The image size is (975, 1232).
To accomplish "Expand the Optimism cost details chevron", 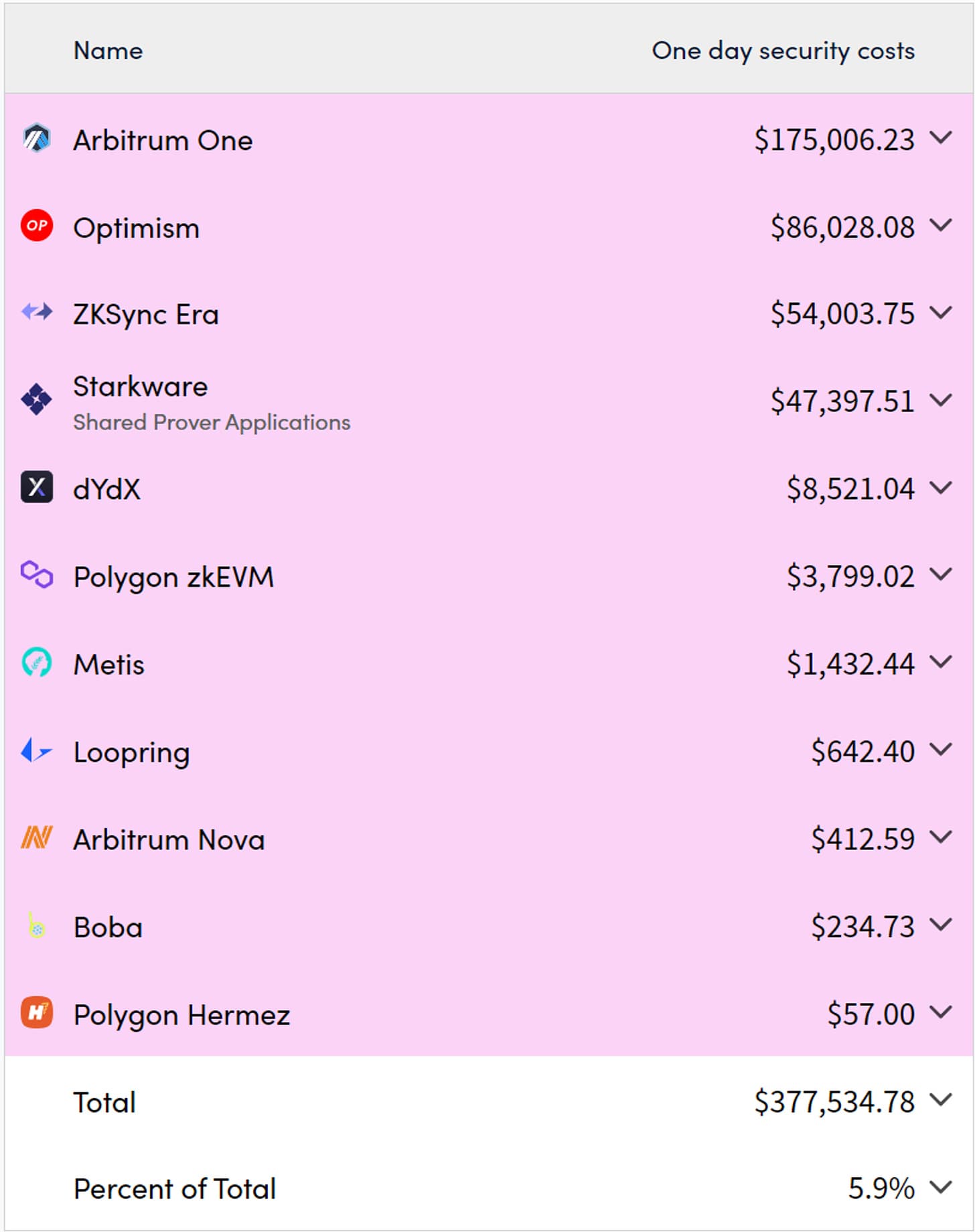I will coord(941,226).
